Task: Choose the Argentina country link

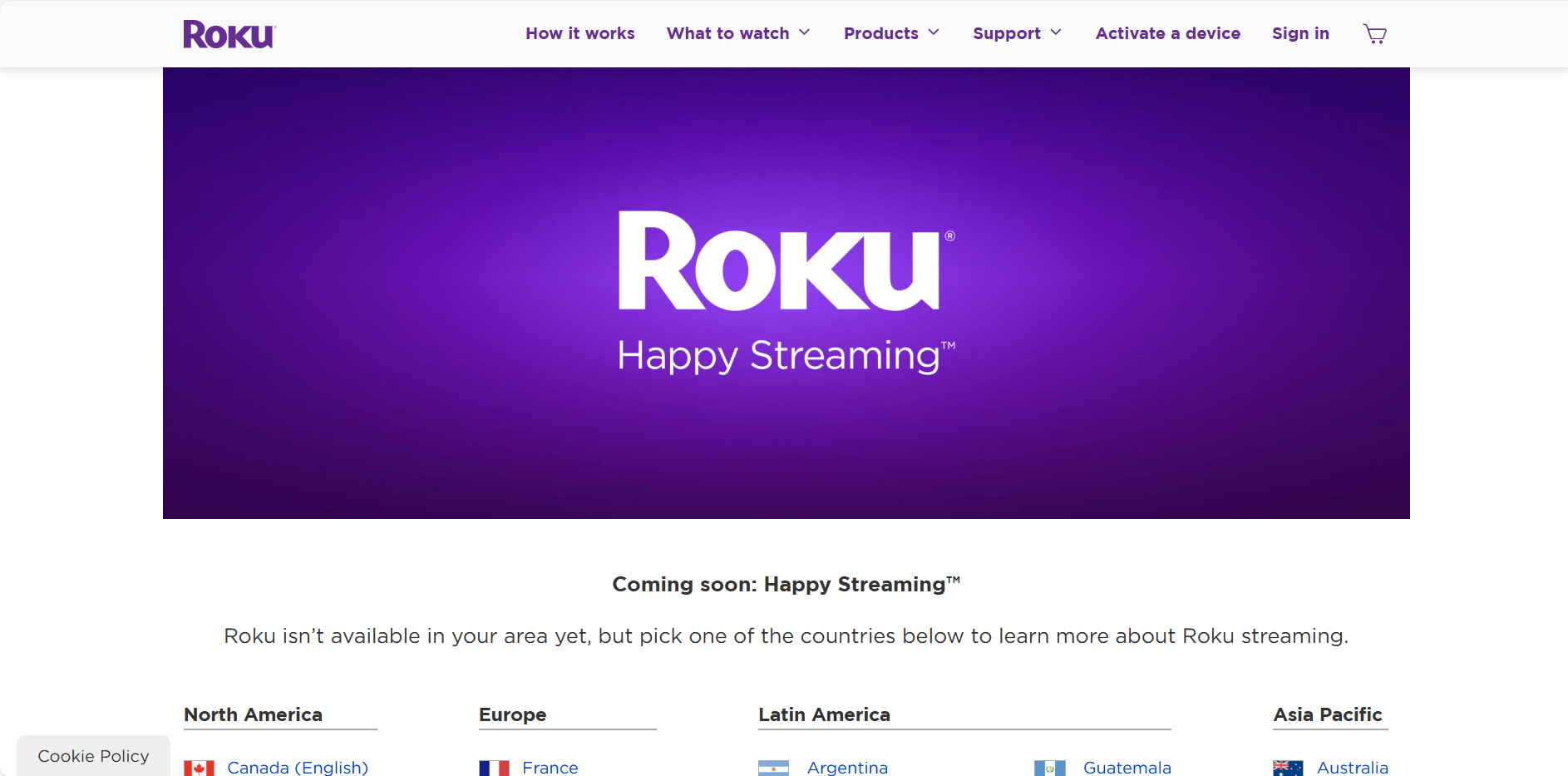Action: (847, 767)
